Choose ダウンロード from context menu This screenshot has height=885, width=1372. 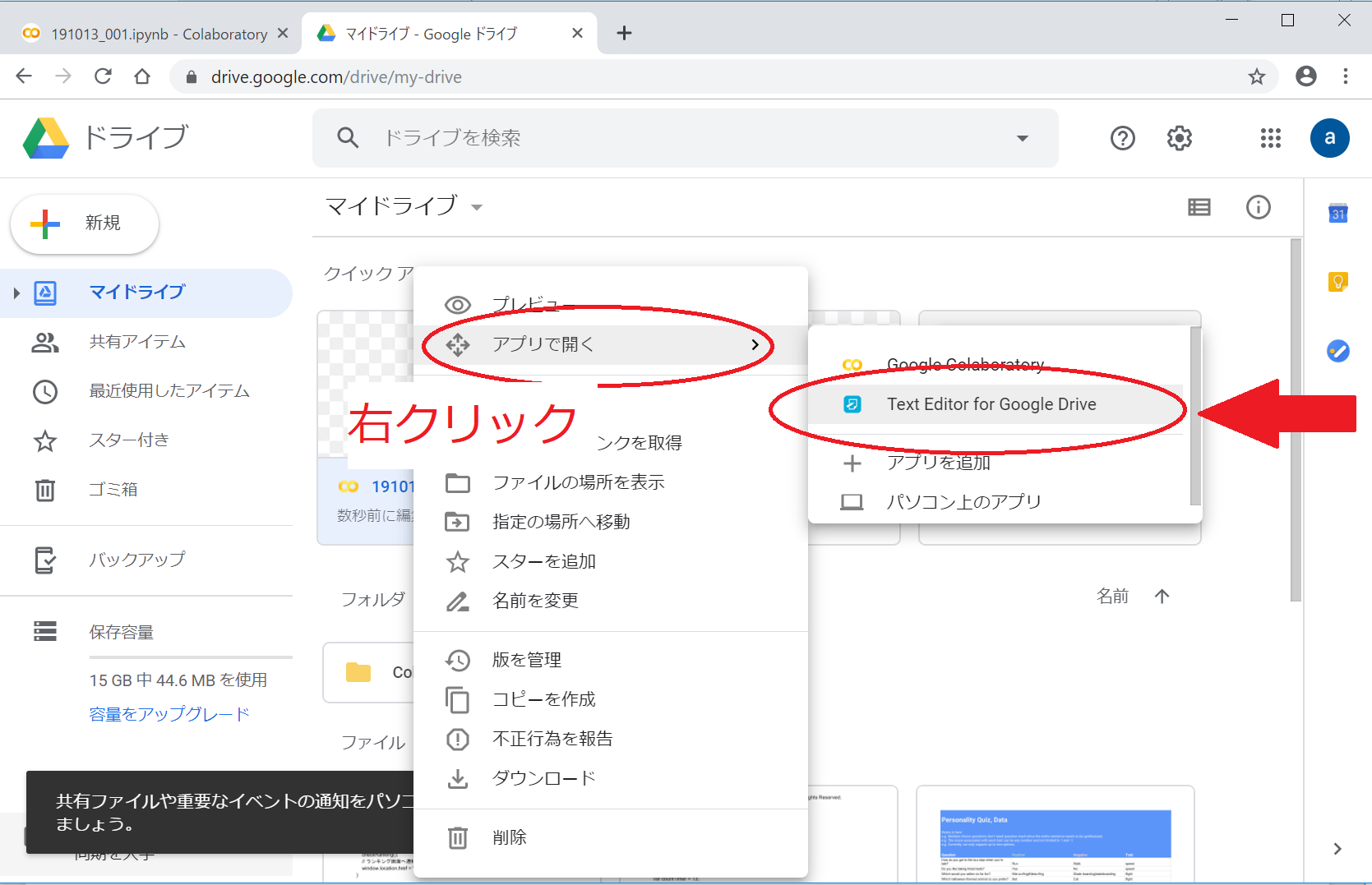(x=543, y=778)
